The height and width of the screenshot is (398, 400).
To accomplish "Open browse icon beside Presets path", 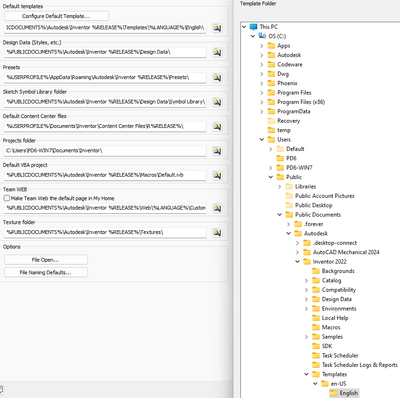I will pyautogui.click(x=217, y=78).
